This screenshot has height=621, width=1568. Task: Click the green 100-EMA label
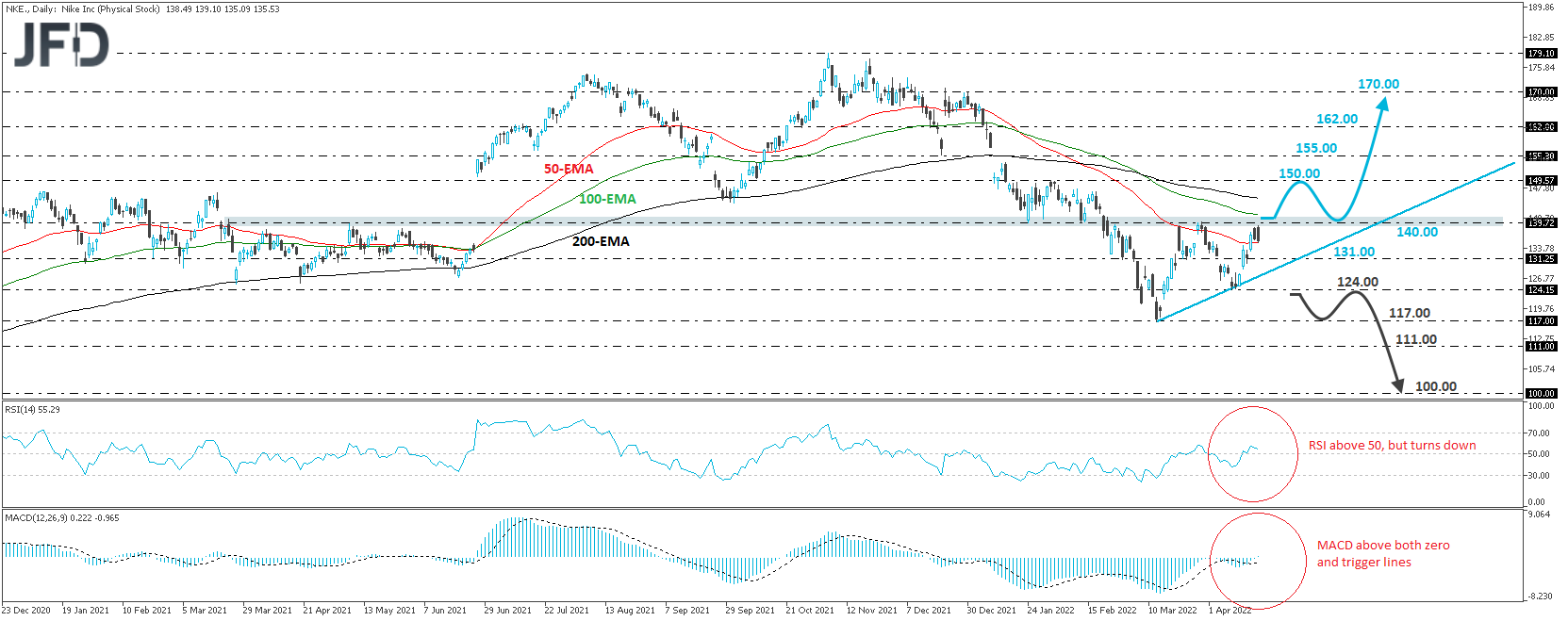click(607, 199)
